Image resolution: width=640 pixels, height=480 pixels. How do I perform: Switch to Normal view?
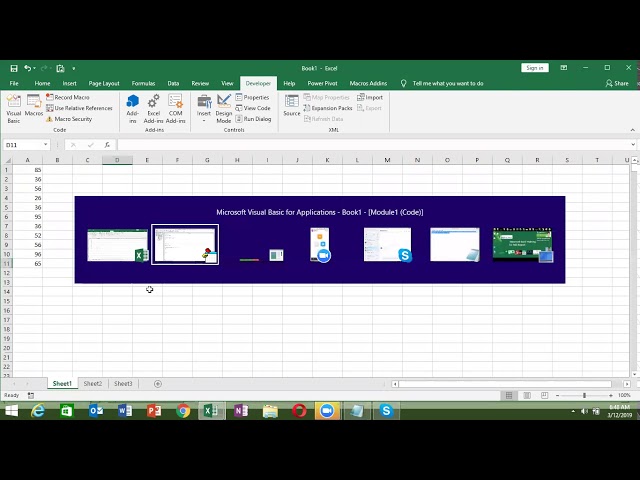(x=509, y=395)
